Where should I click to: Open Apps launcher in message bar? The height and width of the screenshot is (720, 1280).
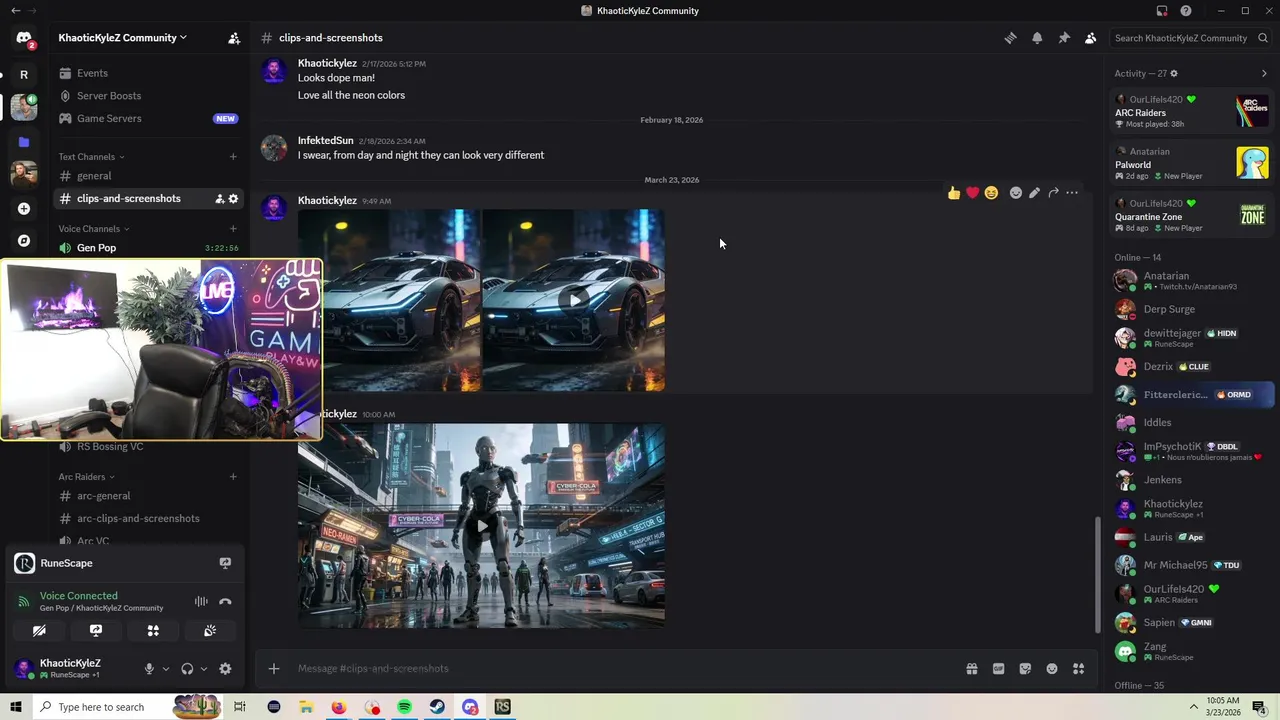(x=1078, y=669)
